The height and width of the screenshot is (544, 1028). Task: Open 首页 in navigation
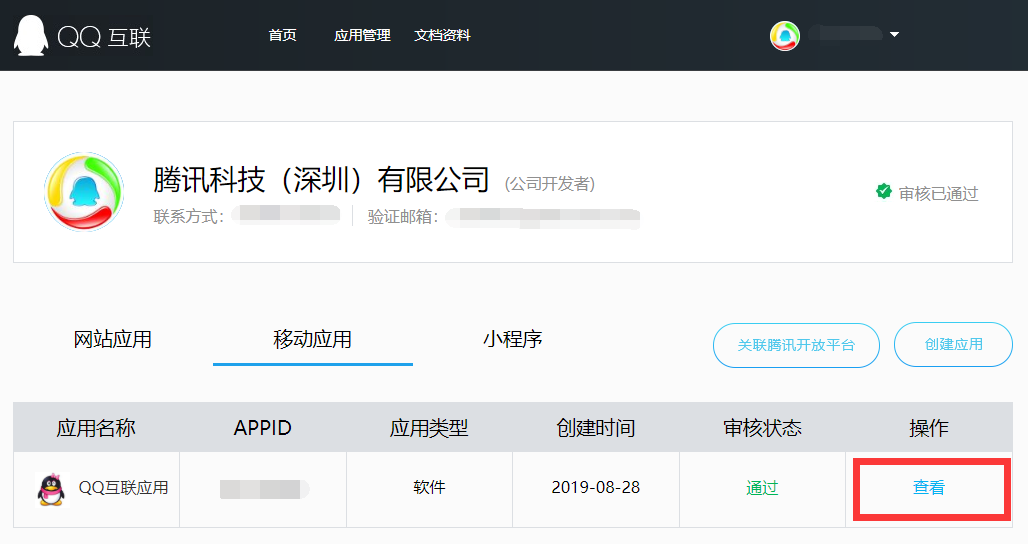[x=283, y=35]
